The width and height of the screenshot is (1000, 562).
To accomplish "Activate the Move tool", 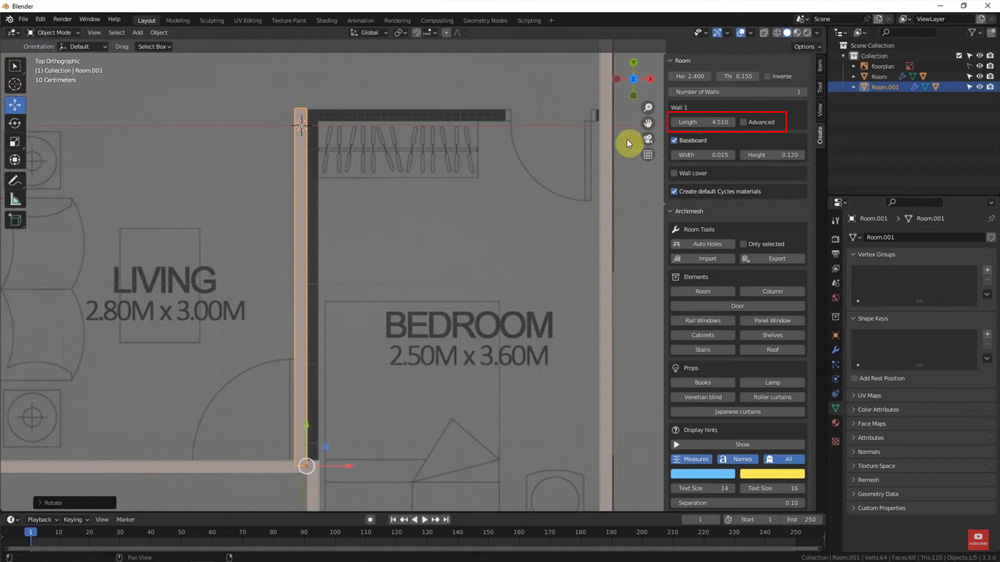I will (15, 105).
